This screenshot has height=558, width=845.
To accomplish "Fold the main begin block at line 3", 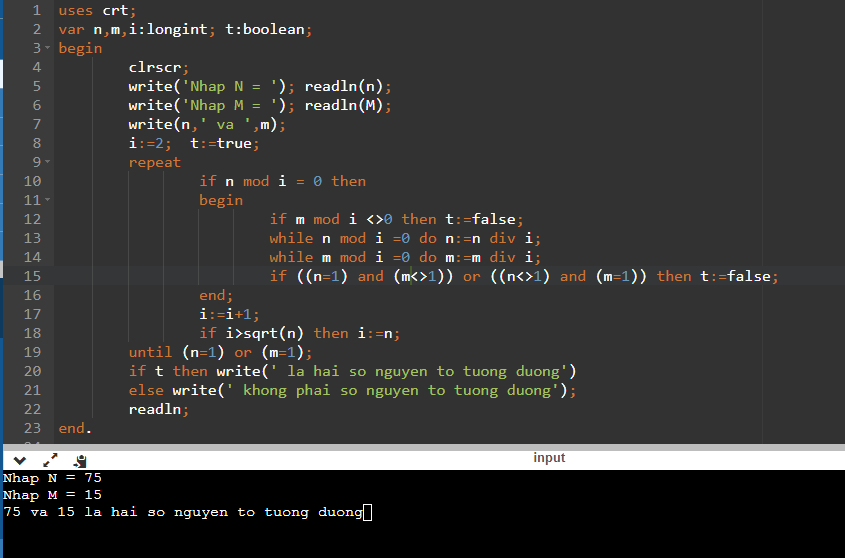I will pyautogui.click(x=47, y=49).
